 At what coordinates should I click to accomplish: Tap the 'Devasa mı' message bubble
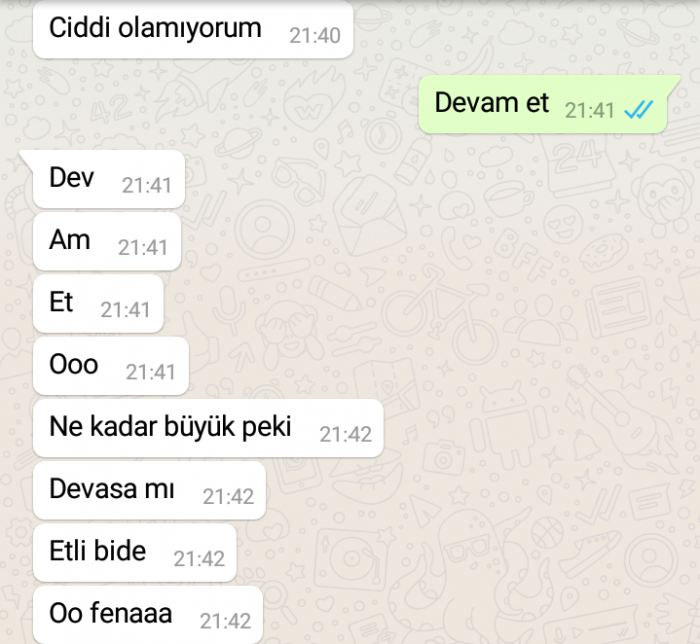coord(149,490)
